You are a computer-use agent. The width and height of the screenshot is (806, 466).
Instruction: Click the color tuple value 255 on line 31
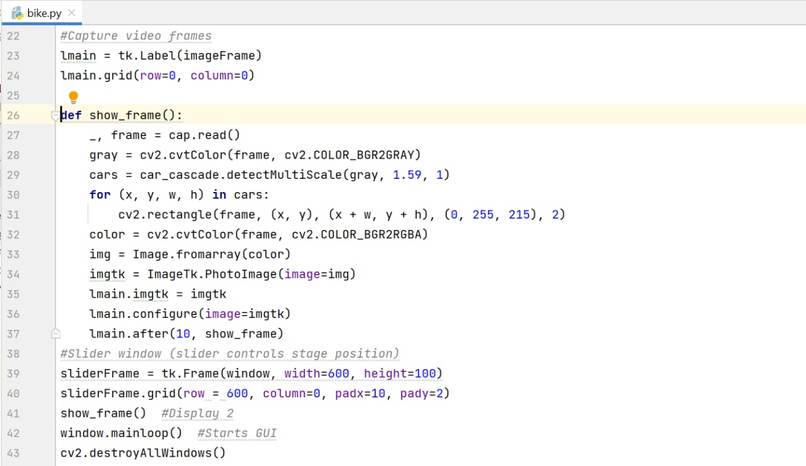[x=483, y=215]
